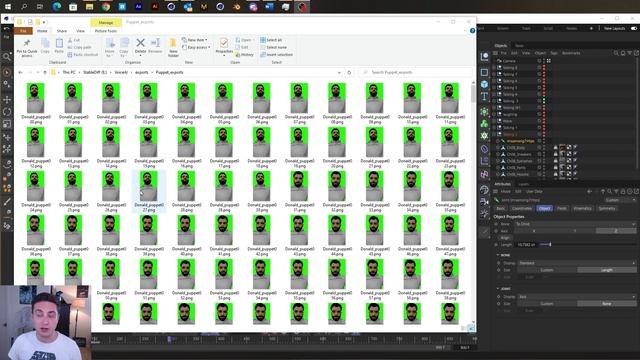Click the Explorer back arrow

point(20,72)
